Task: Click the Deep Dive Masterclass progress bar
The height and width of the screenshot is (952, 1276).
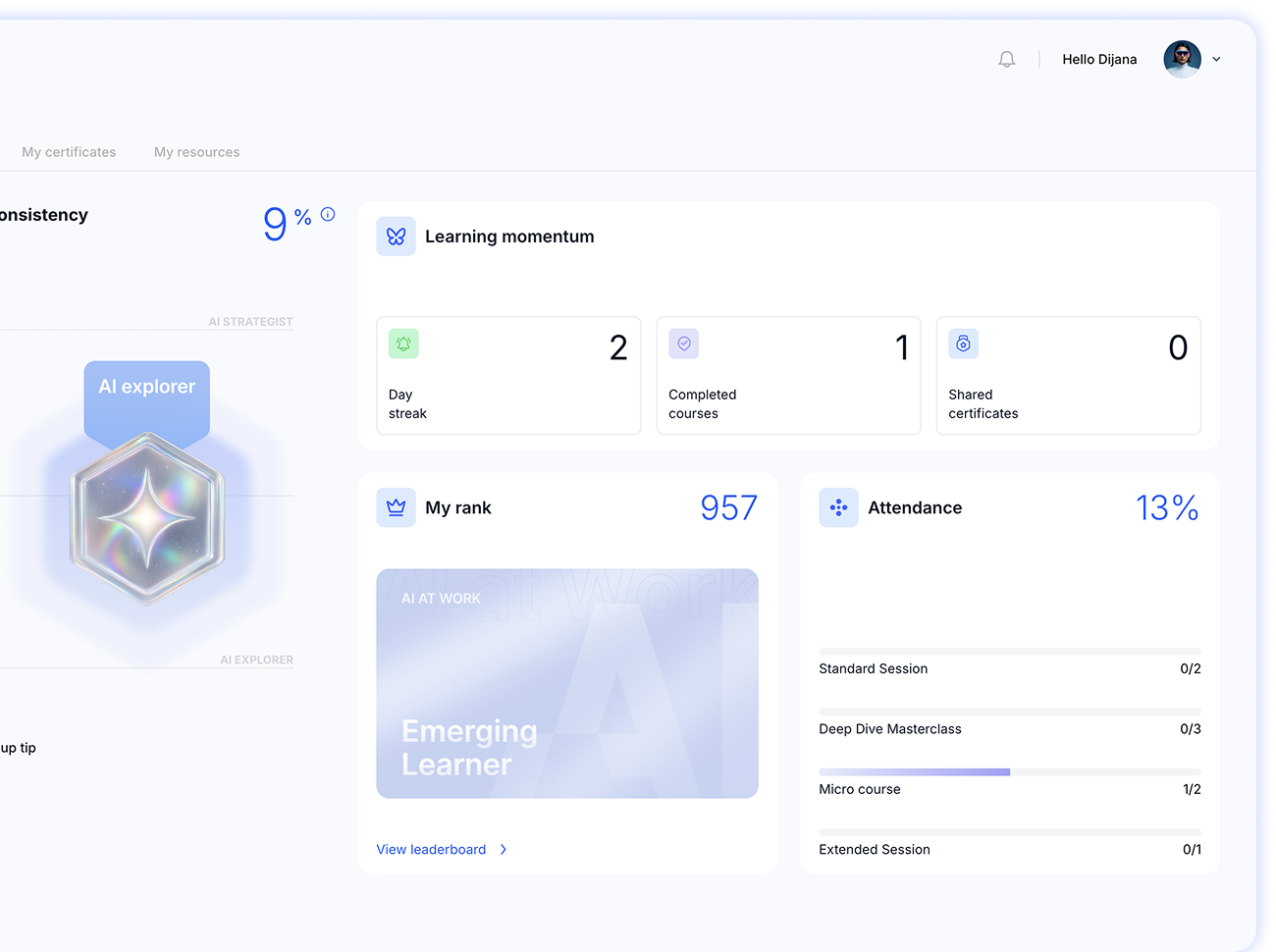Action: (x=1009, y=712)
